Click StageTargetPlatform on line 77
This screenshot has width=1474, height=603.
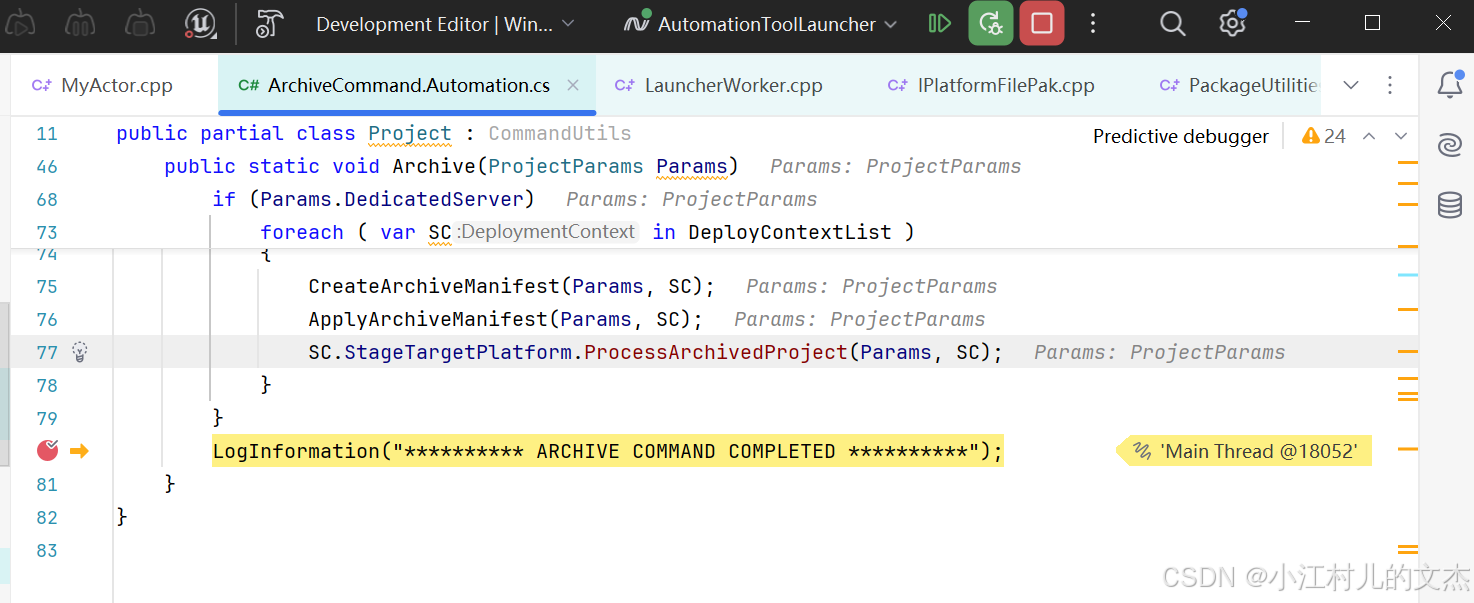(458, 352)
